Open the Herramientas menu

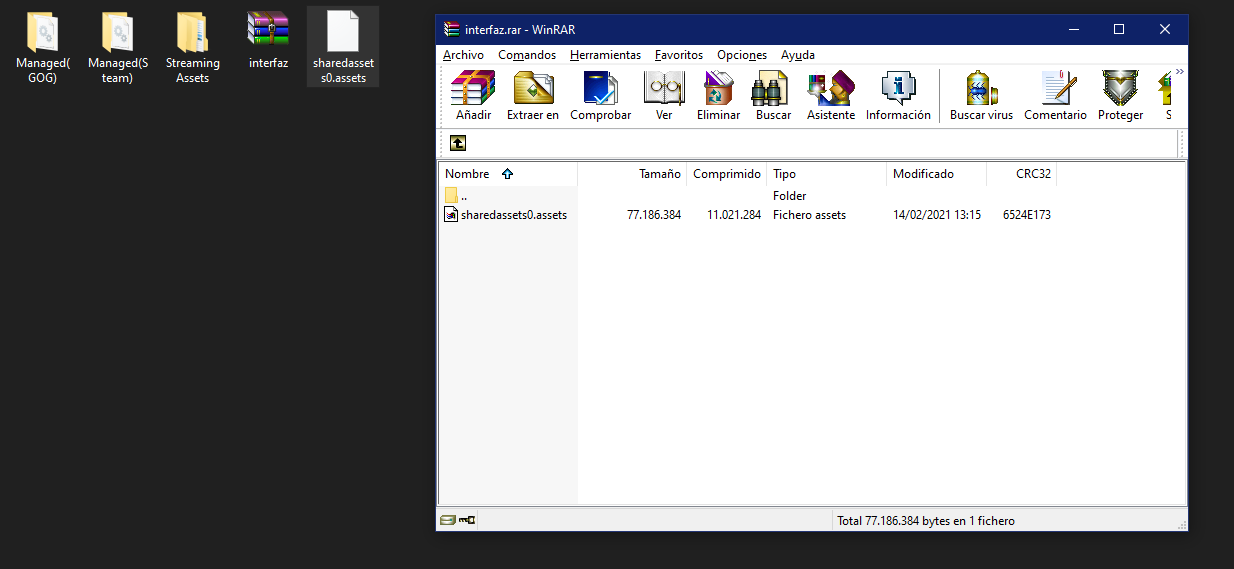coord(605,55)
